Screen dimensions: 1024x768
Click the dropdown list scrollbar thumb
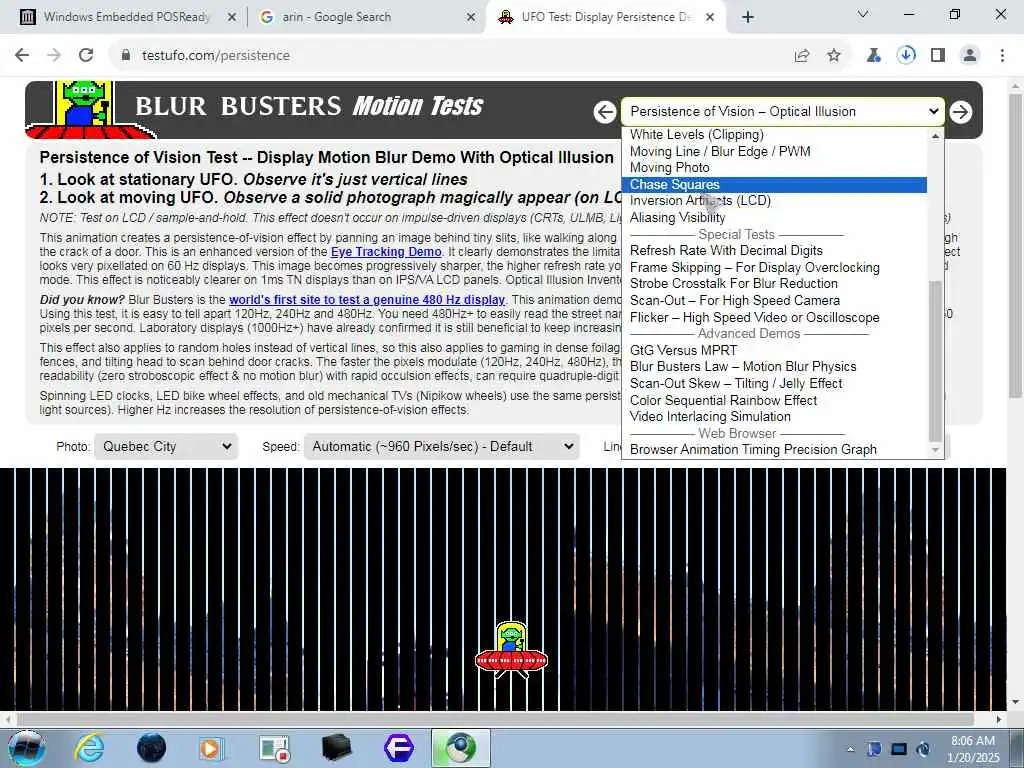click(x=936, y=360)
